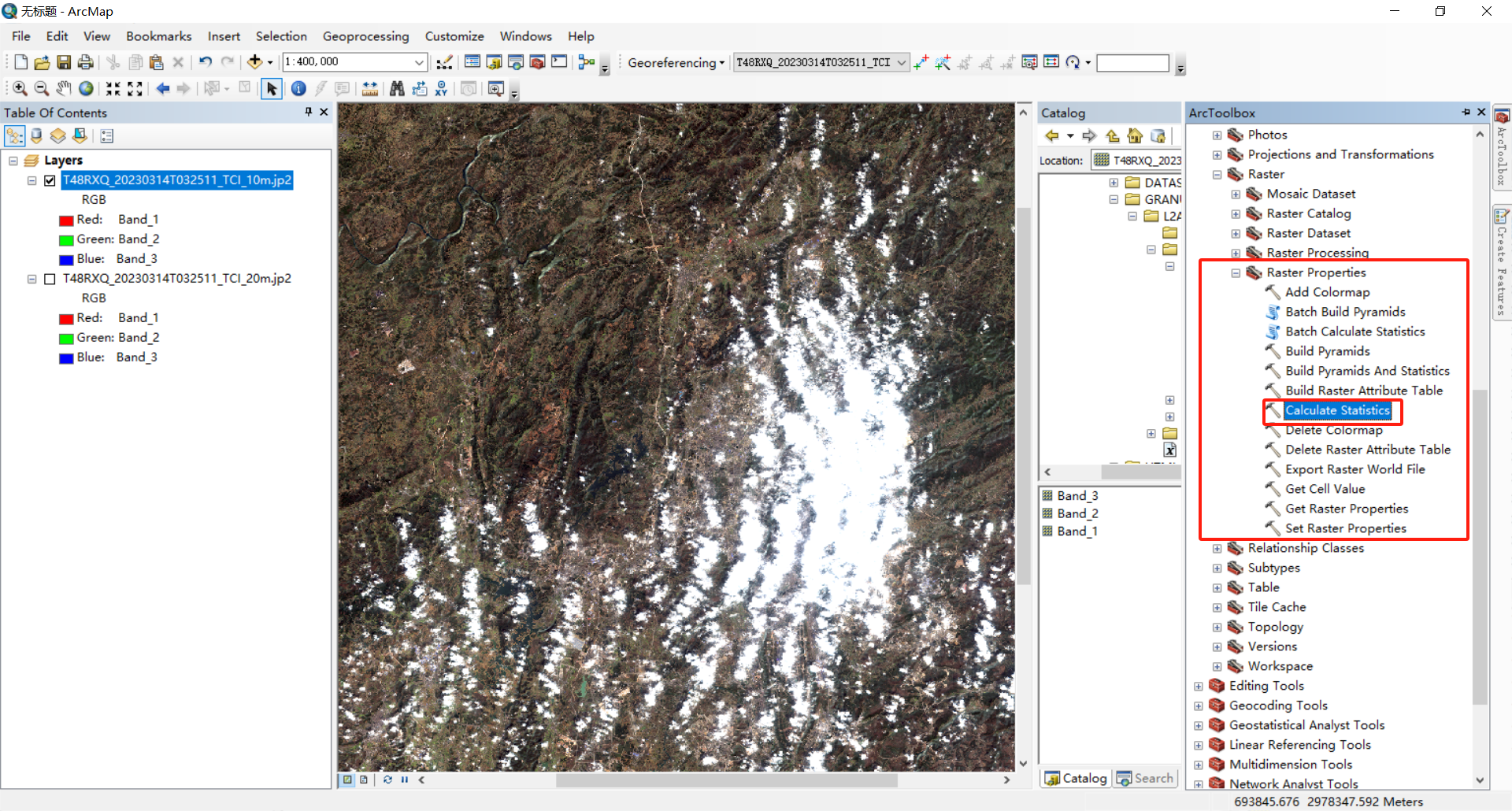Activate the Identify tool
1512x811 pixels.
pyautogui.click(x=298, y=89)
